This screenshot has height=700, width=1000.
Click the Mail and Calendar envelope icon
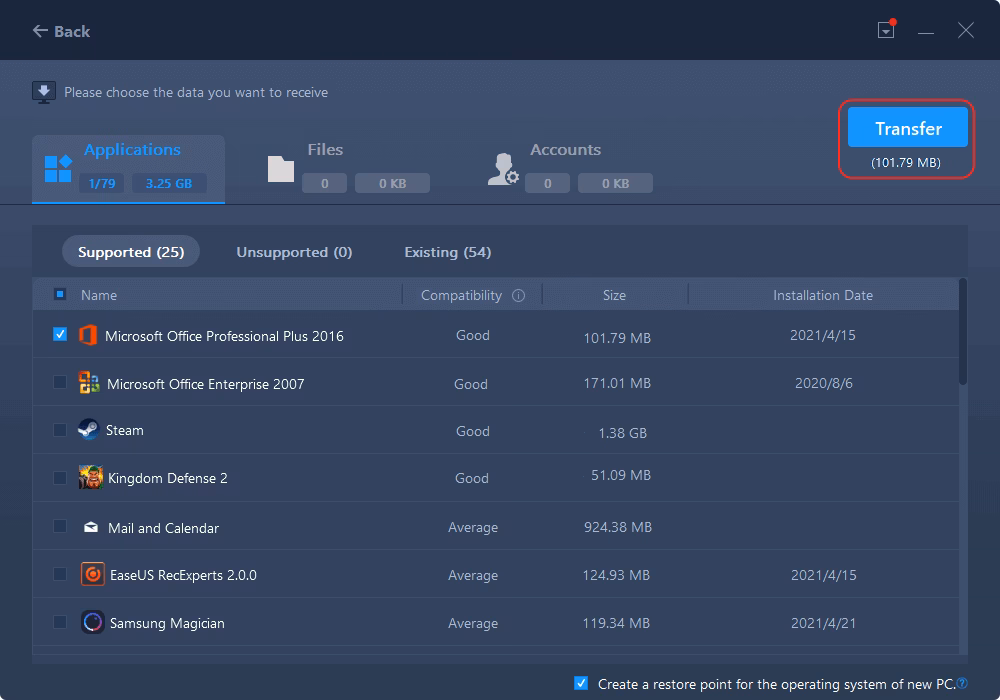tap(91, 527)
